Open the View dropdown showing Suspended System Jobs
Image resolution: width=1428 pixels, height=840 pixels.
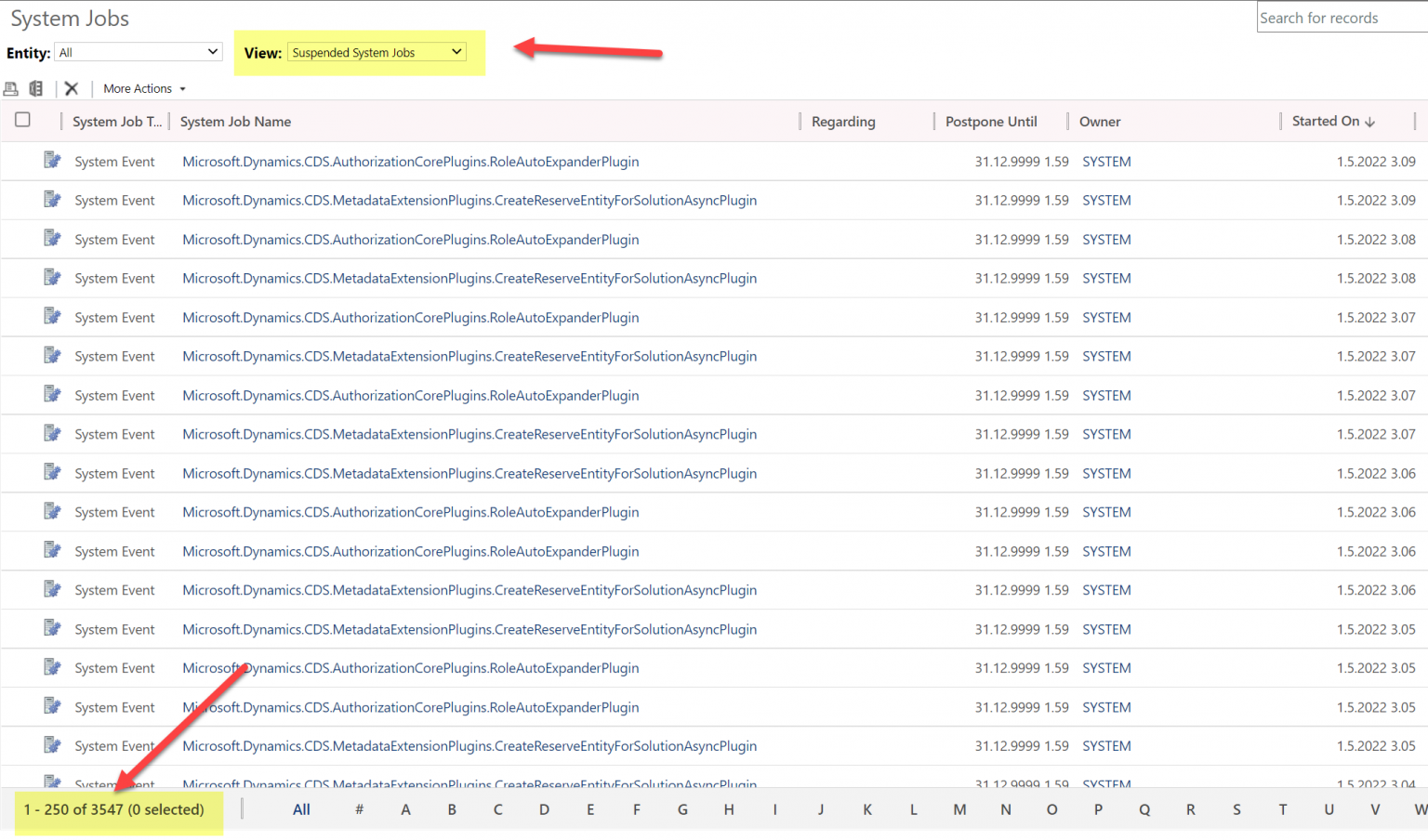(376, 52)
